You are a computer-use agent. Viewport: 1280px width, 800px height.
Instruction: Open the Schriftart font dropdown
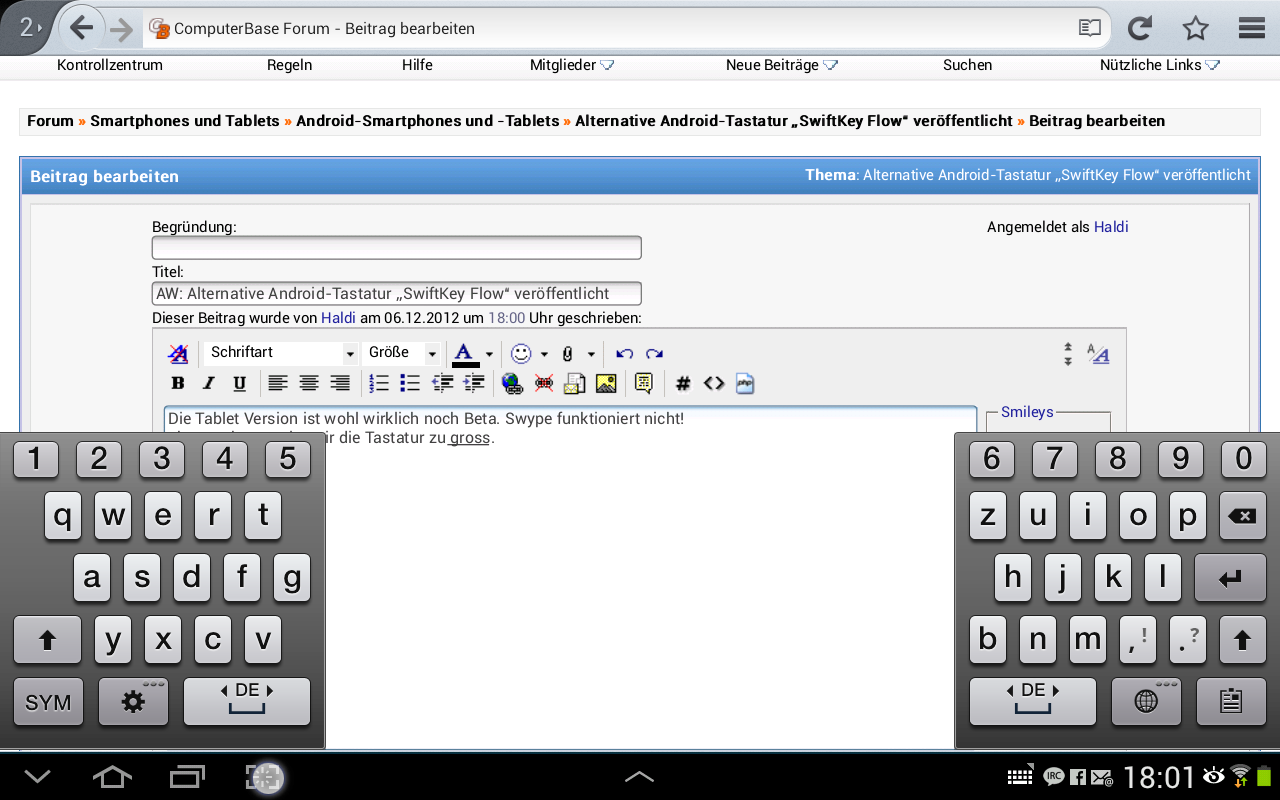pos(281,353)
